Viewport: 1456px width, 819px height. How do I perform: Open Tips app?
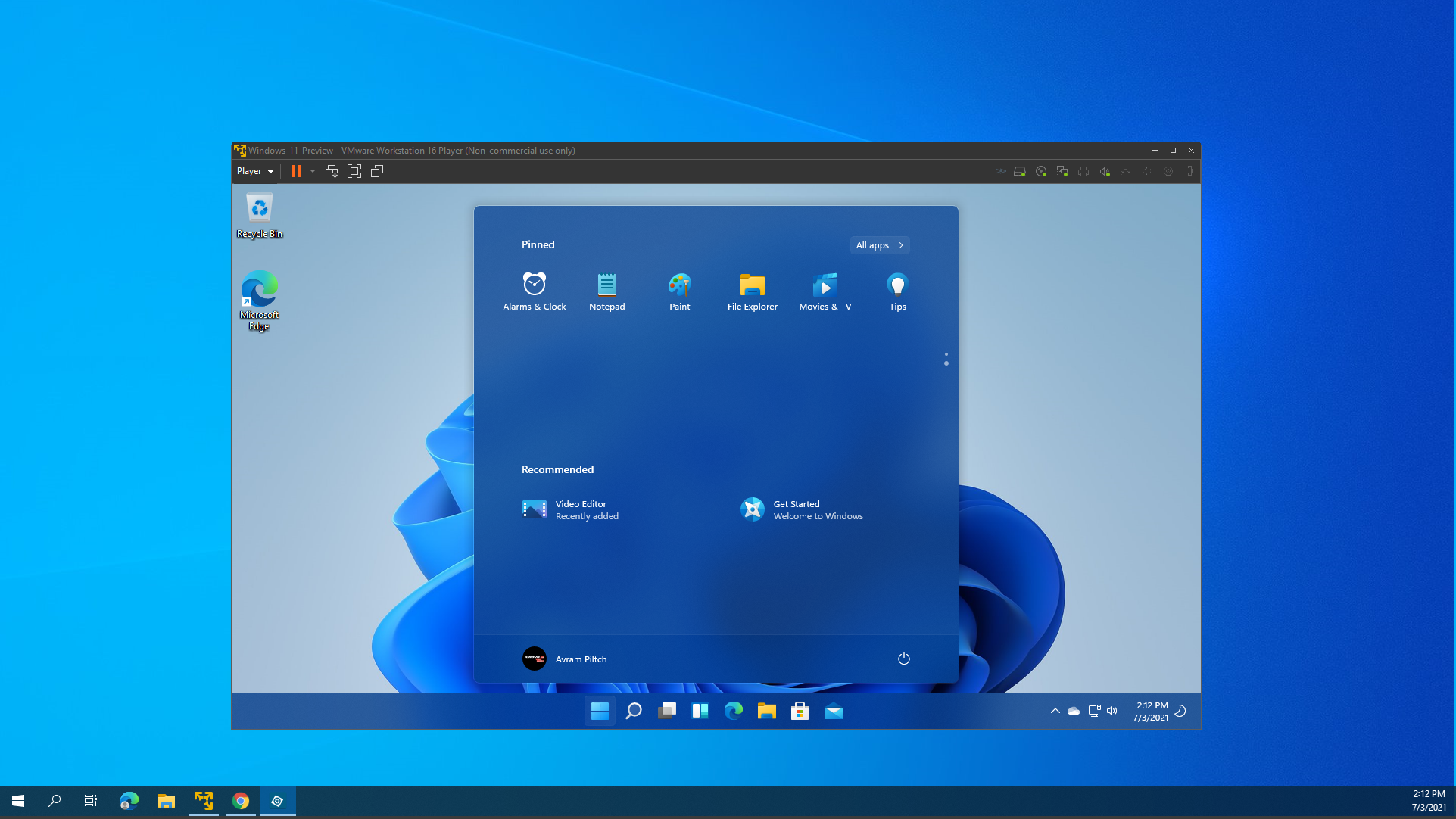tap(897, 290)
